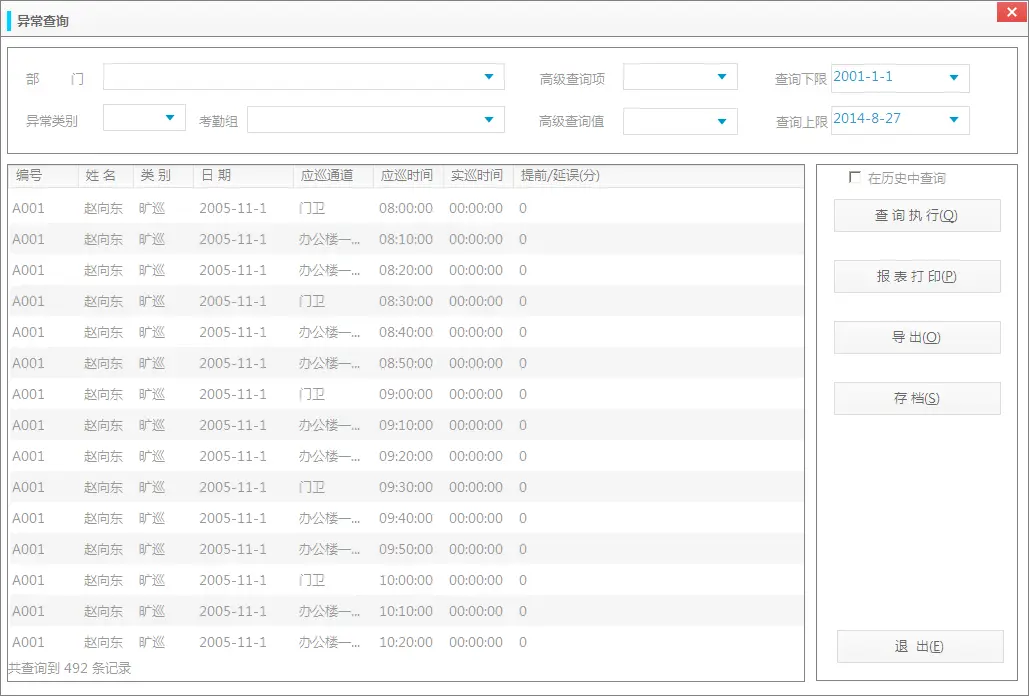Open the 异常类别 category dropdown

[178, 116]
